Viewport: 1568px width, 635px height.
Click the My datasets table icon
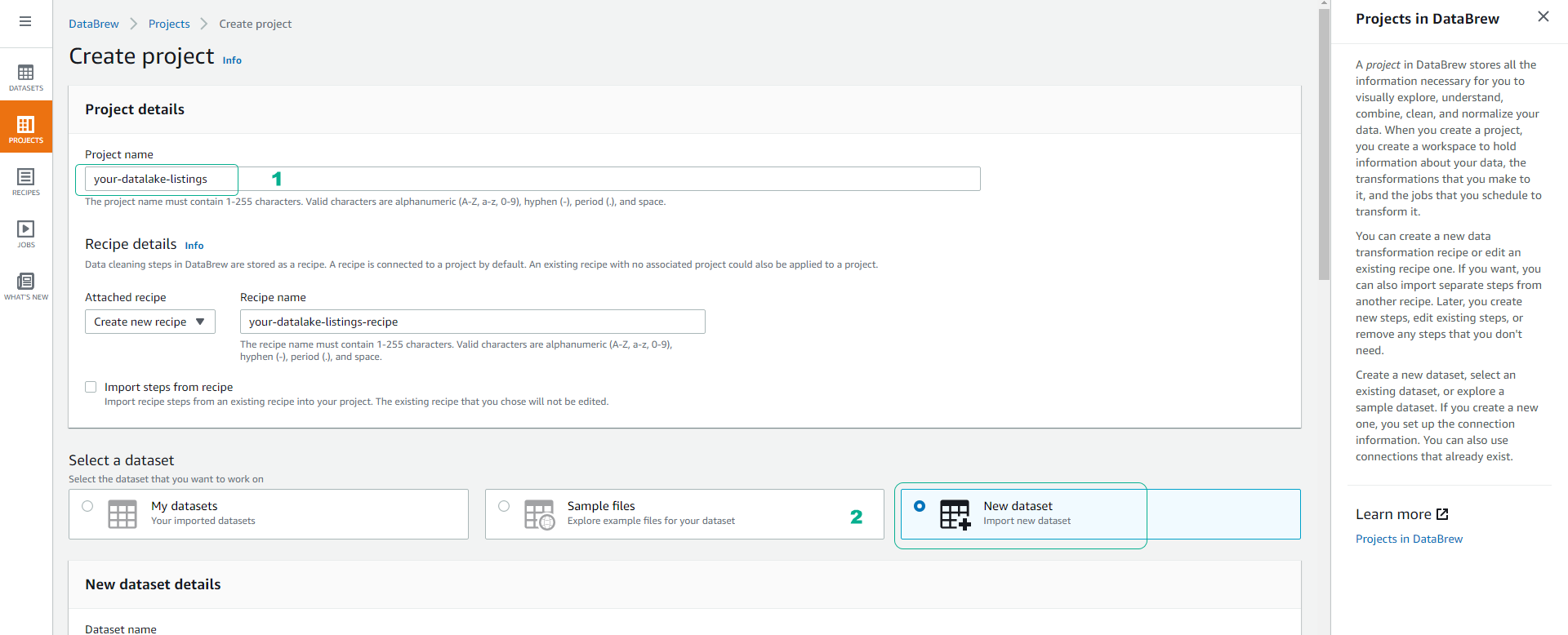coord(122,514)
